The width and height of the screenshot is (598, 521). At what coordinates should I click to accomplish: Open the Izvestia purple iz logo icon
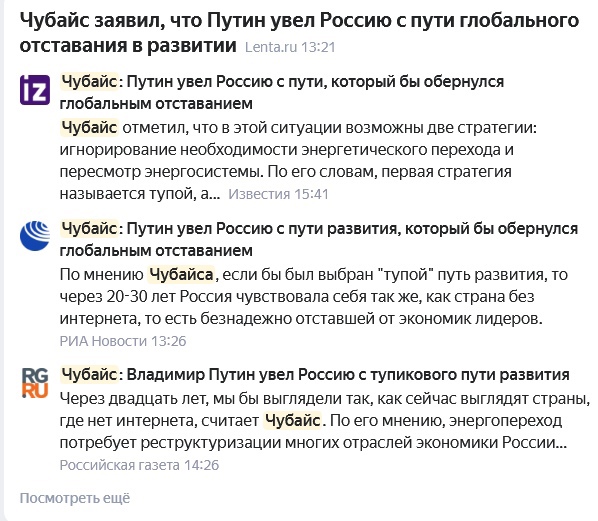(35, 90)
